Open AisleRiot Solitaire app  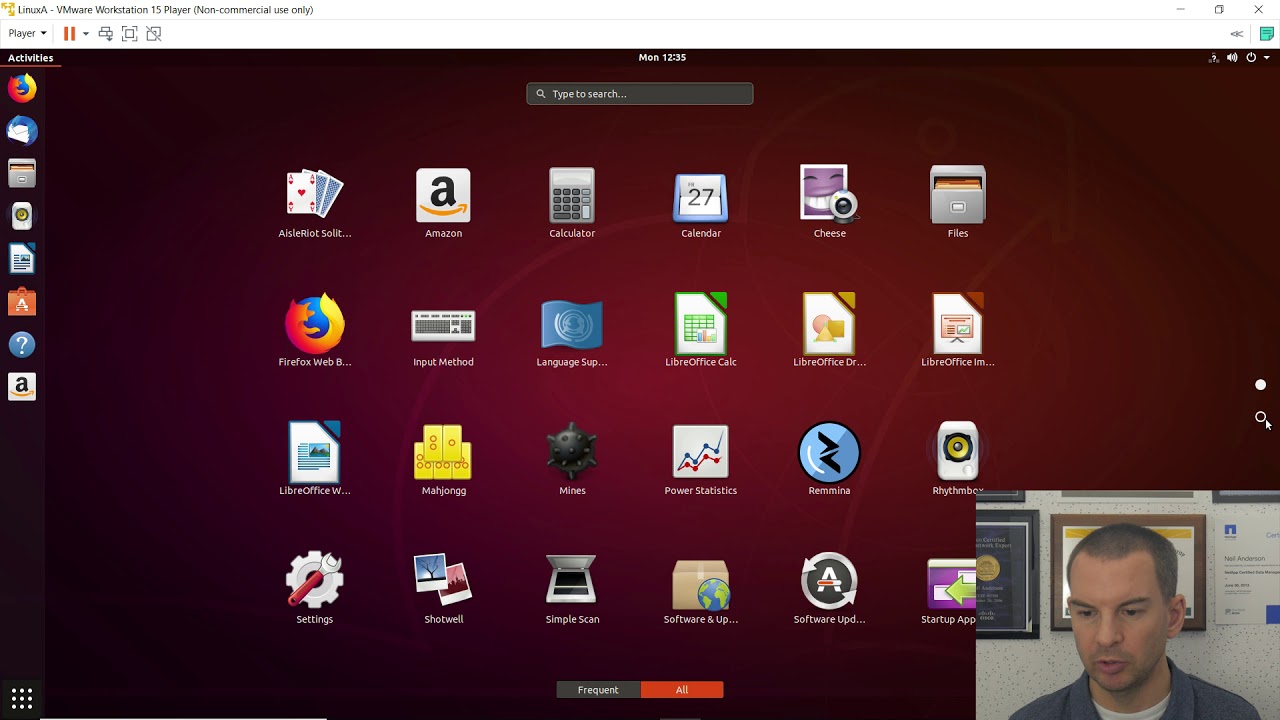[x=314, y=203]
